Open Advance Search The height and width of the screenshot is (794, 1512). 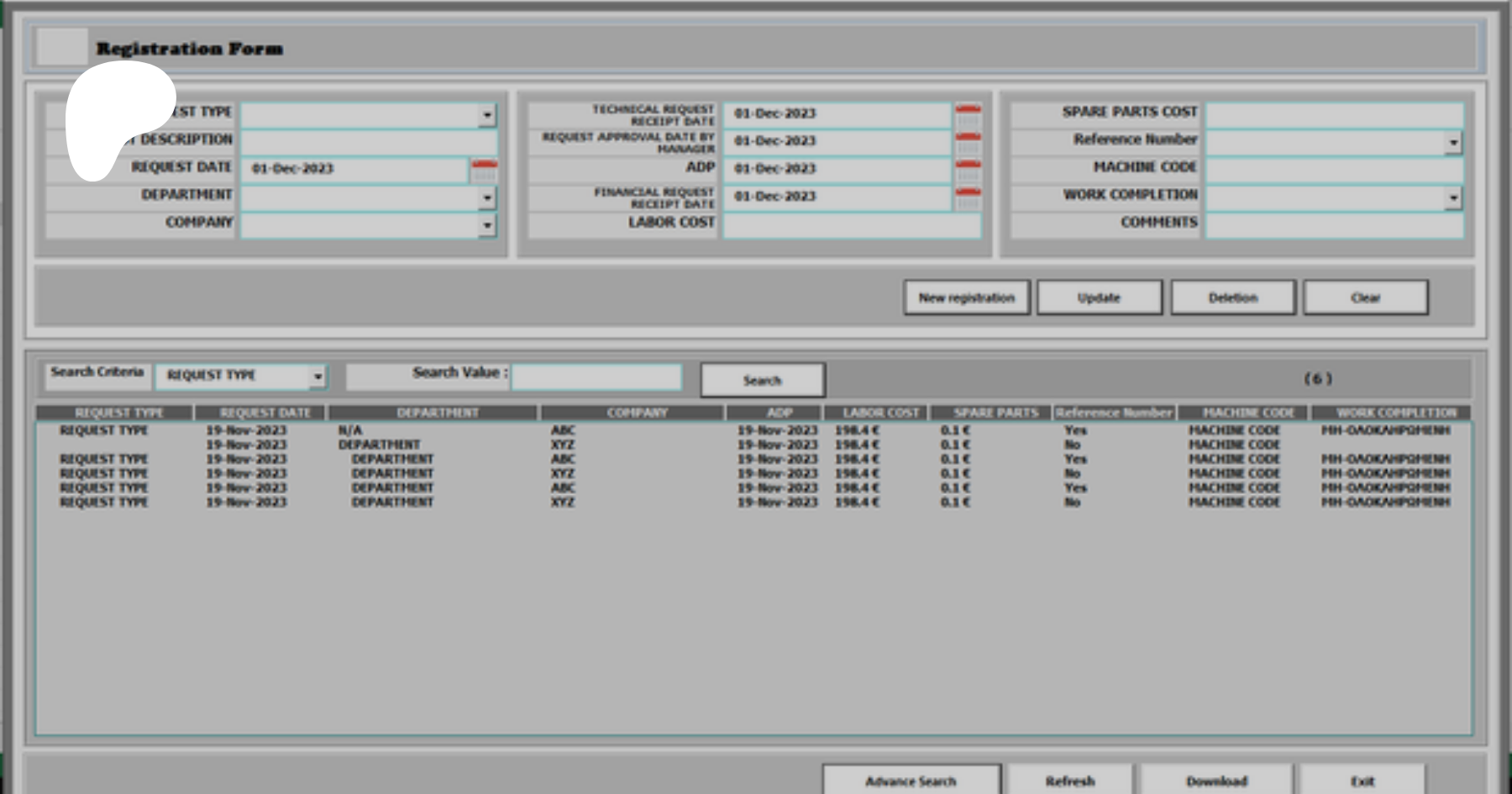[911, 781]
